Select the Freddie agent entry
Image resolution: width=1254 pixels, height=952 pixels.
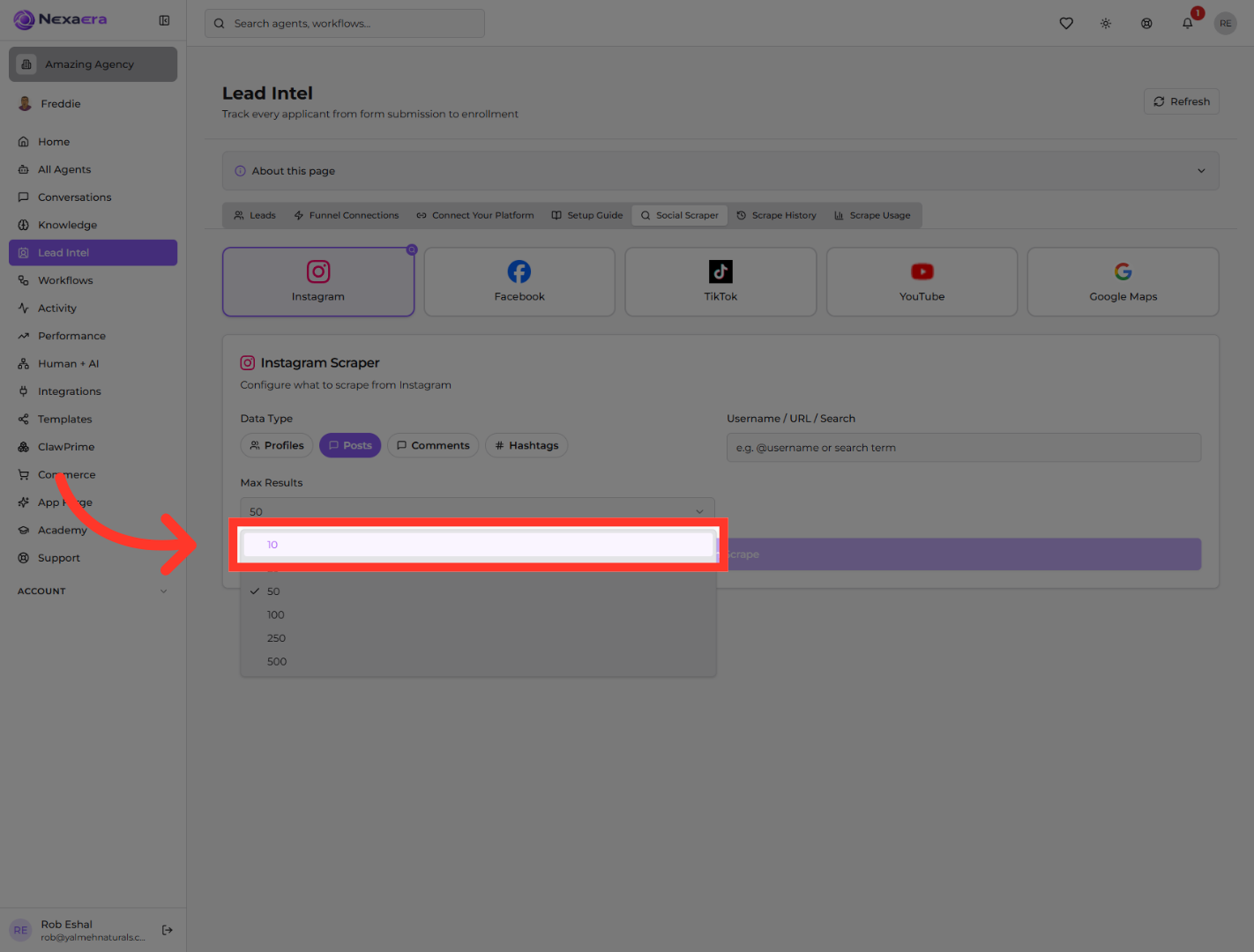click(x=93, y=104)
